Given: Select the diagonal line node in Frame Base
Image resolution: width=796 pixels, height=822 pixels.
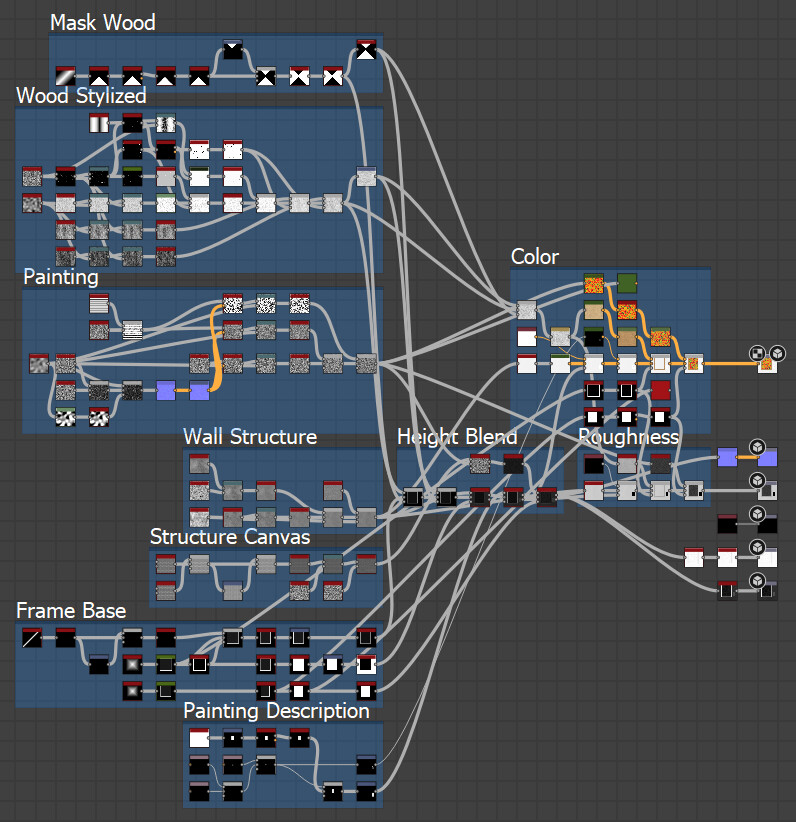Looking at the screenshot, I should point(32,638).
